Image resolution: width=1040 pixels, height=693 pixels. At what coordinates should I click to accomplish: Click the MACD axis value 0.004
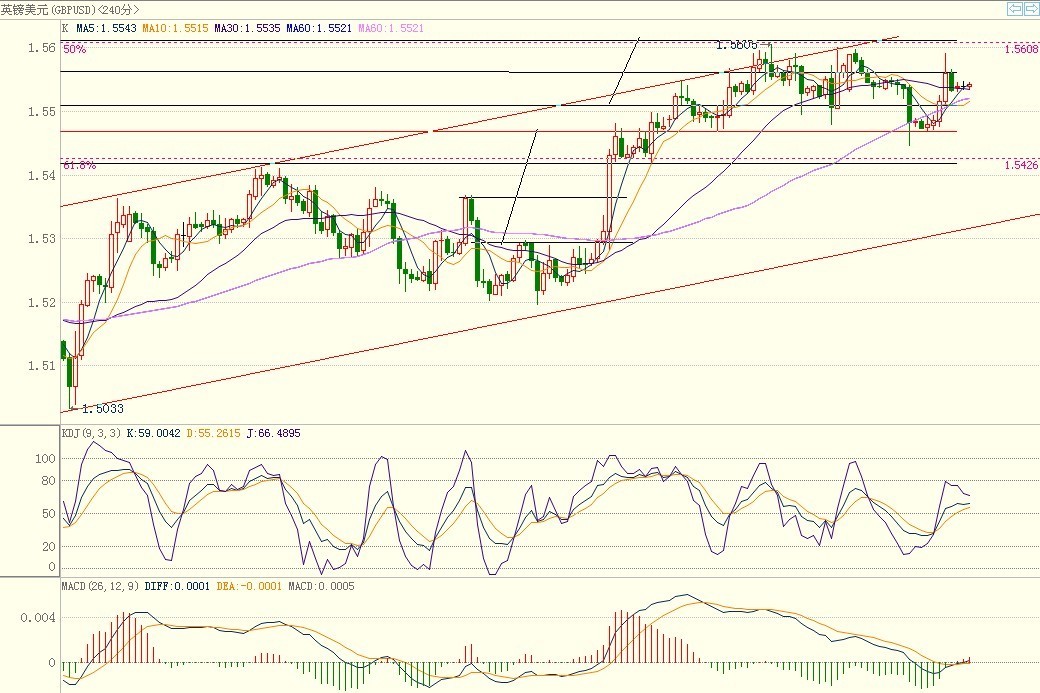tap(38, 617)
